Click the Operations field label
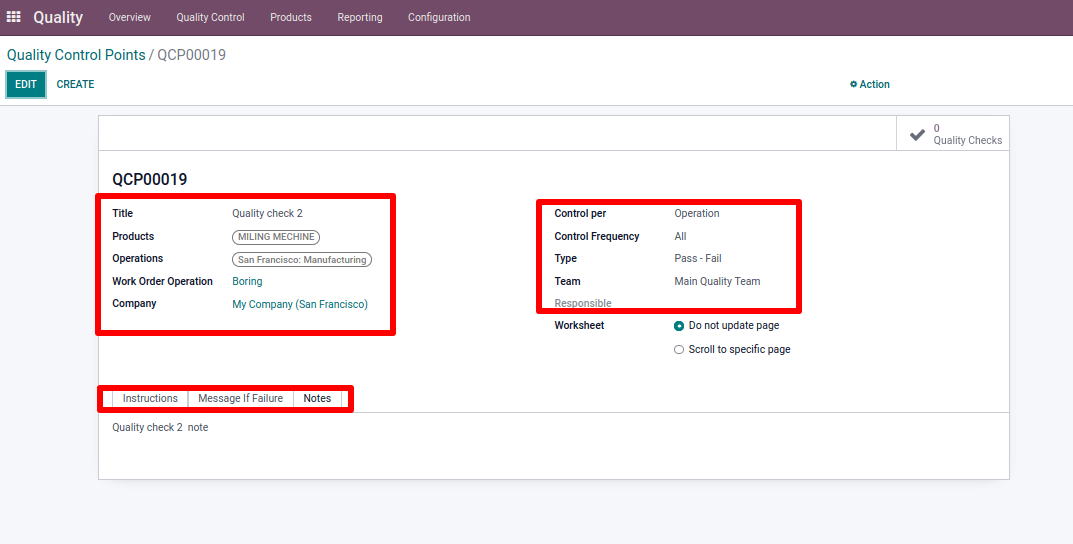 tap(138, 259)
